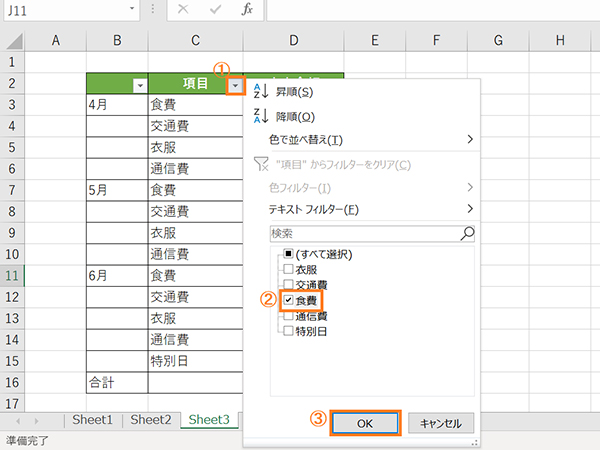Click the Z-to-A descending sort icon
600x450 pixels.
click(261, 116)
